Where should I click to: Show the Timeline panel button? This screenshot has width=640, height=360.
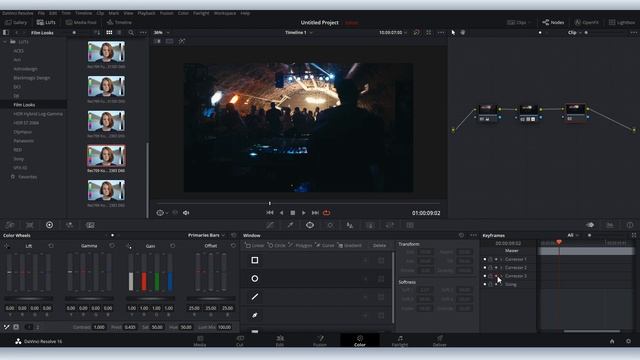pyautogui.click(x=119, y=22)
